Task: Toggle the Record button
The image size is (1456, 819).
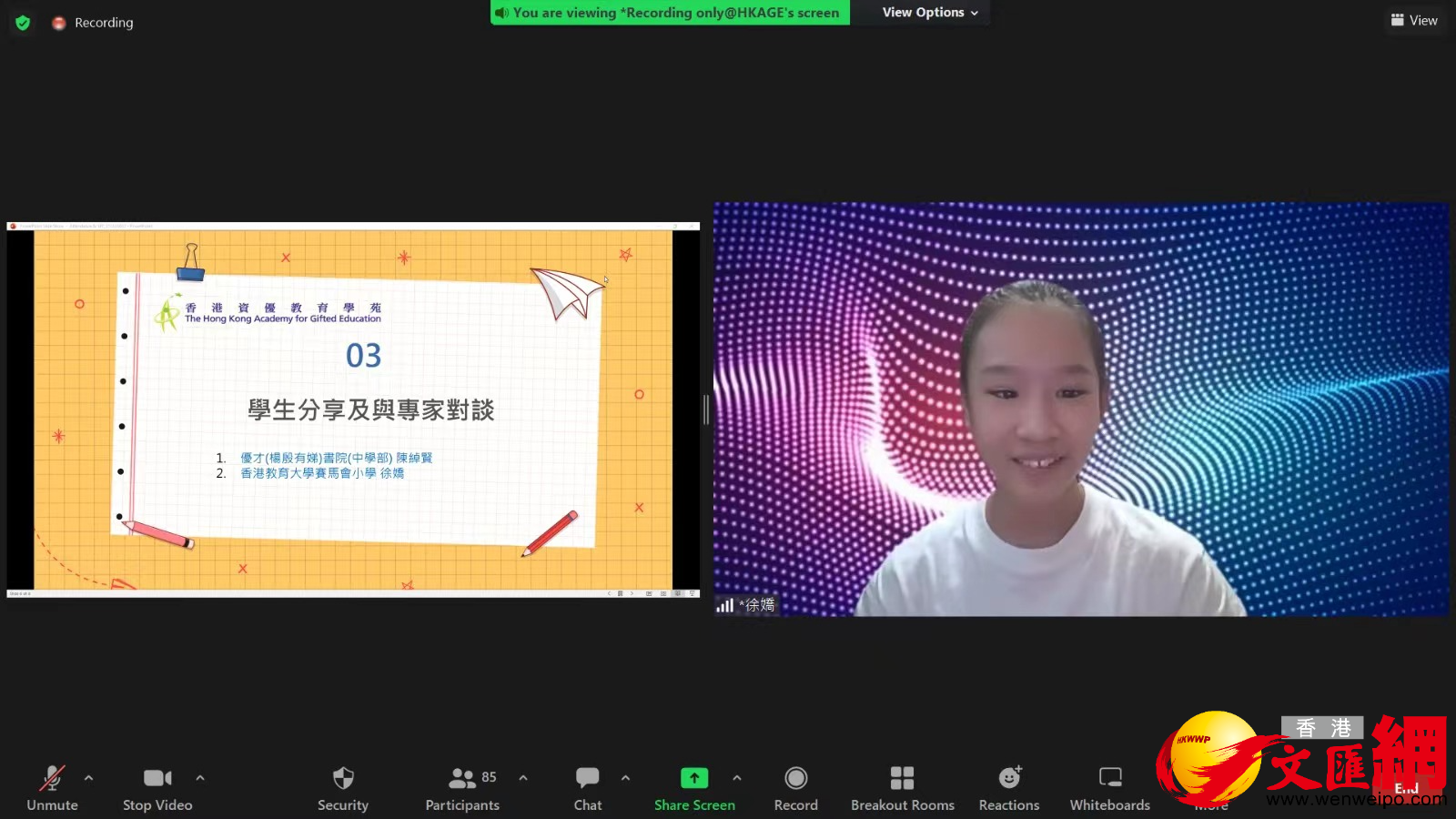Action: (795, 788)
